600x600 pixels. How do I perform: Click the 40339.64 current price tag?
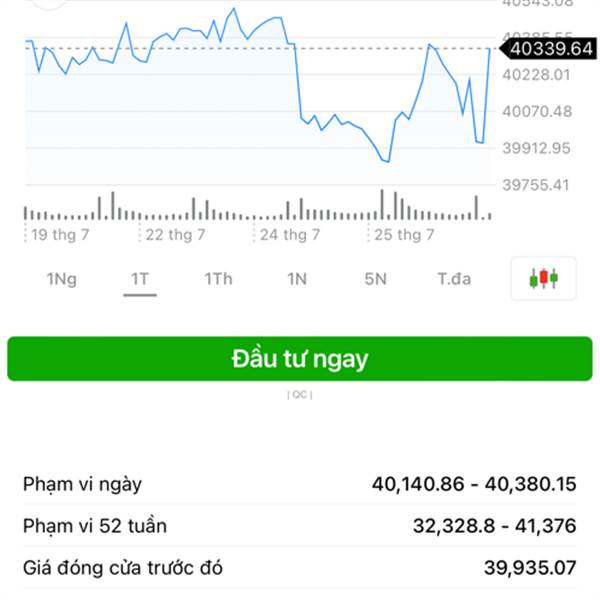point(549,49)
